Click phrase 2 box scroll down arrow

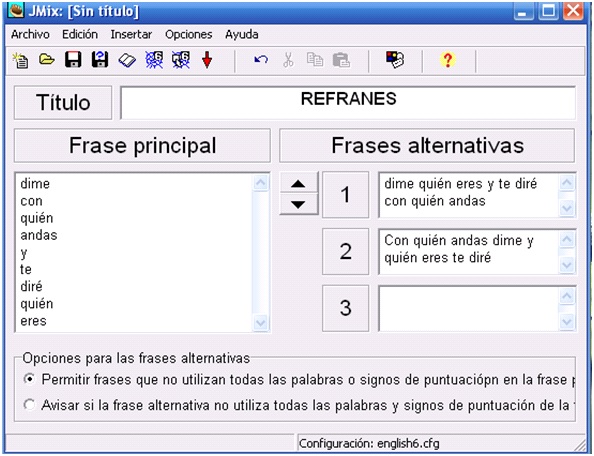click(x=567, y=264)
